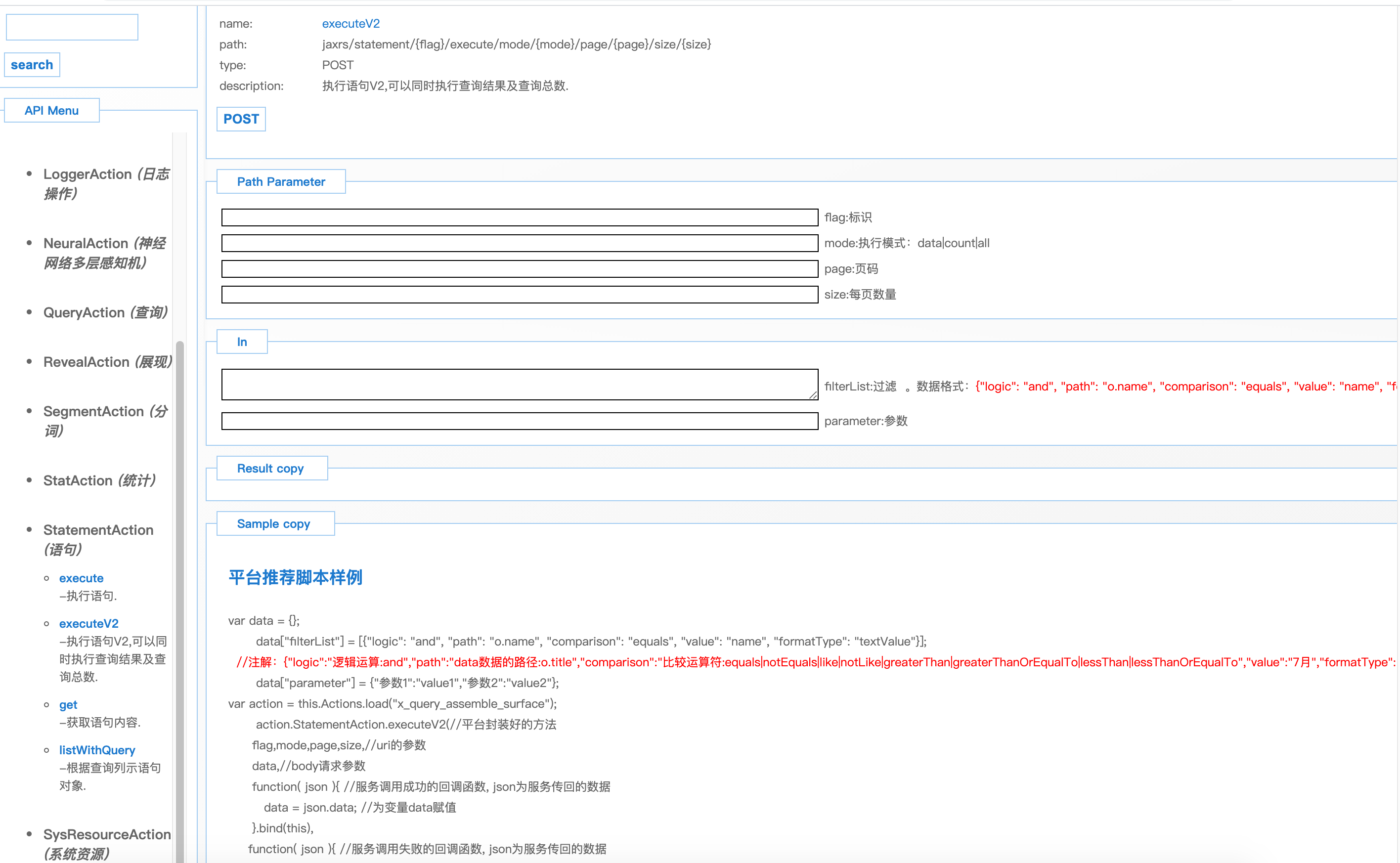Click the search button
This screenshot has height=863, width=1400.
32,64
